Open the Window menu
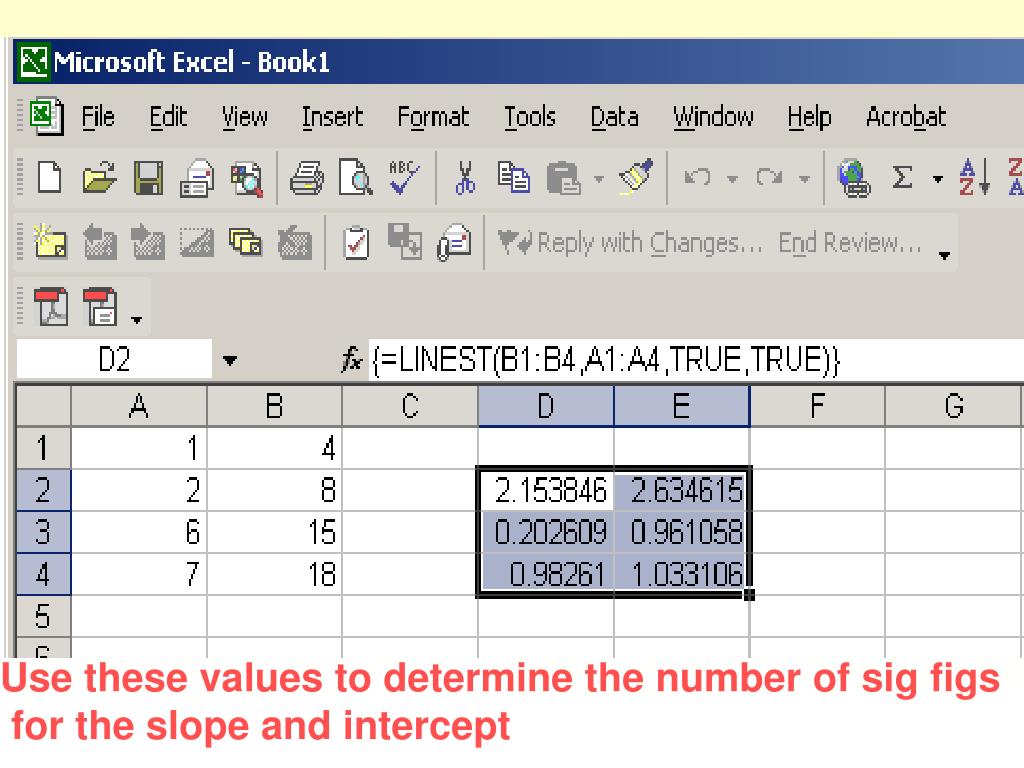Screen dimensions: 1024x768 [x=713, y=118]
